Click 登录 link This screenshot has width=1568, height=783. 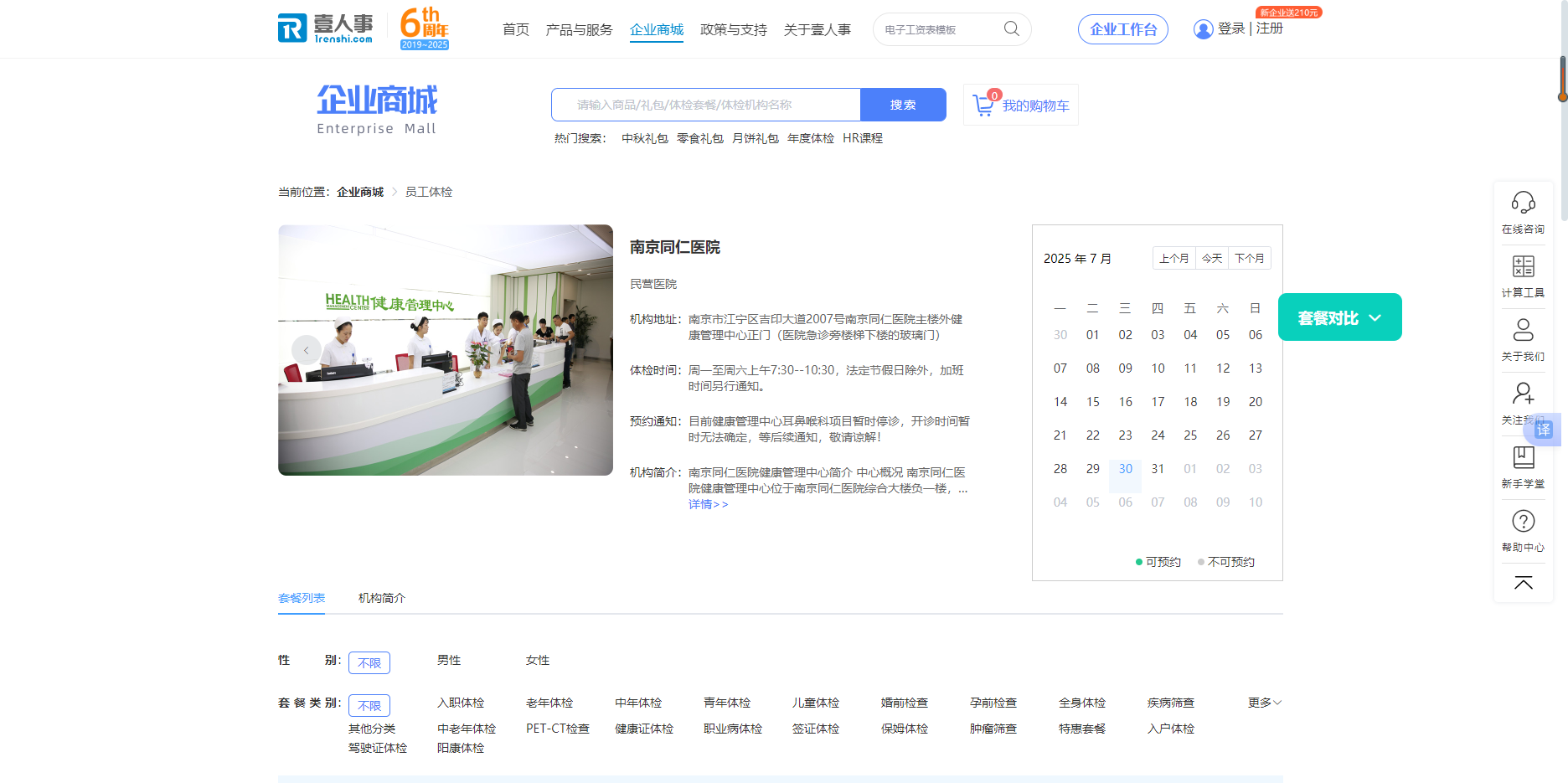click(x=1231, y=28)
